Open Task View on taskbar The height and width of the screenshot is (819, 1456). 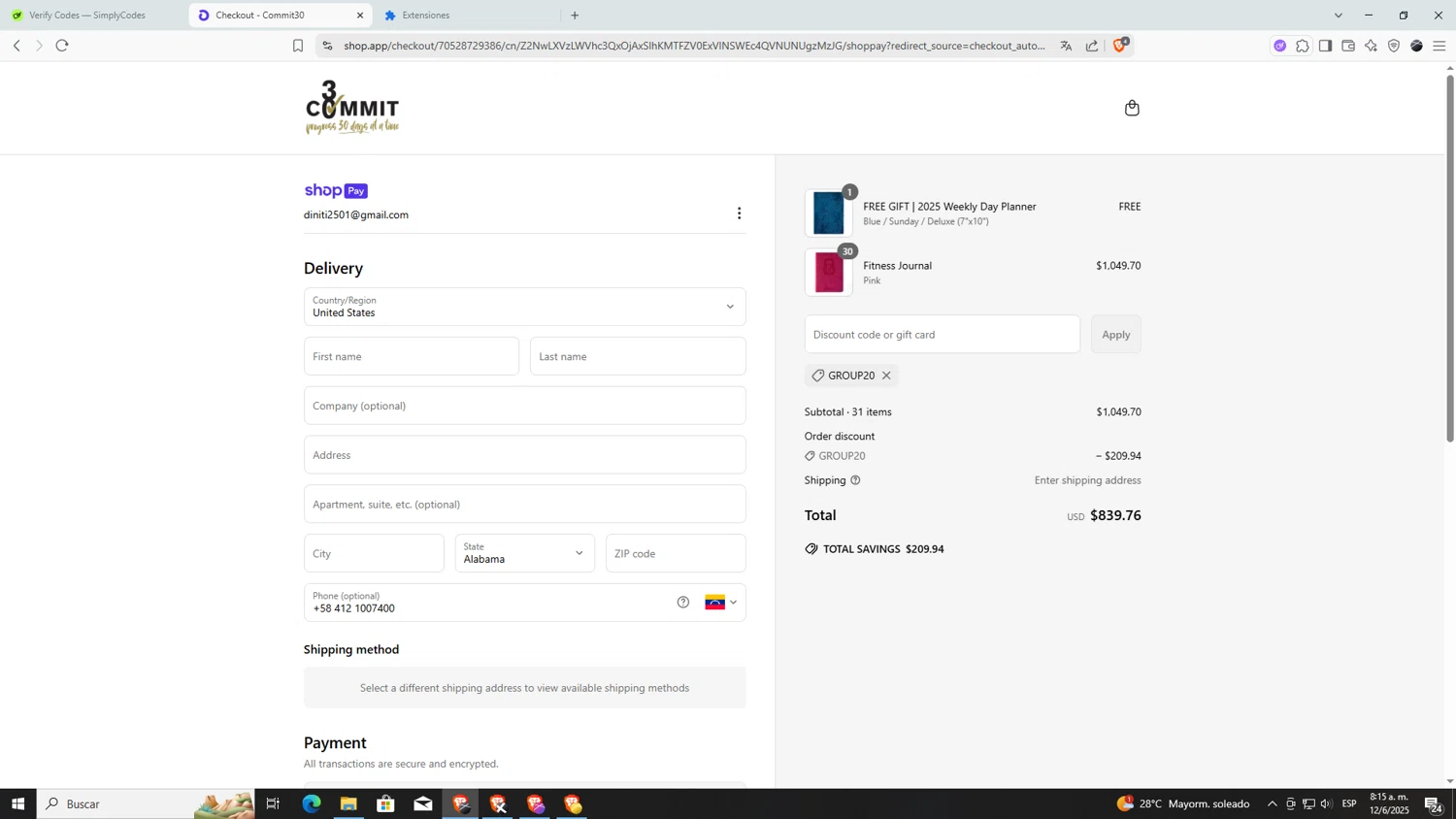click(x=273, y=803)
